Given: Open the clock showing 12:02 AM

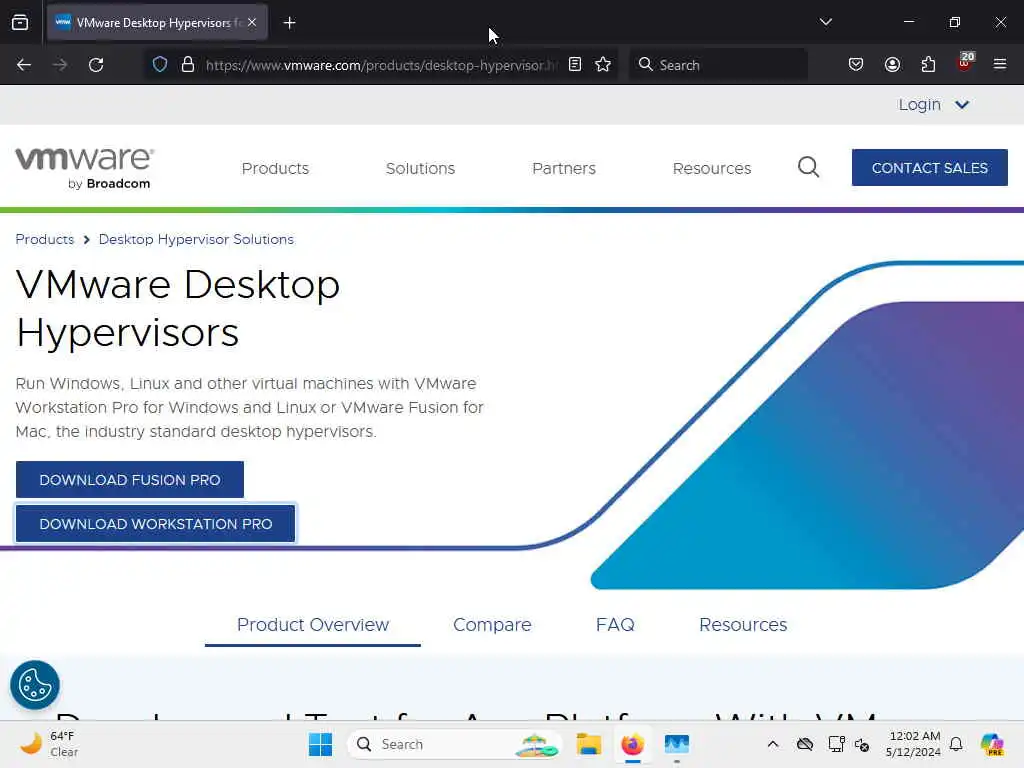Looking at the screenshot, I should click(x=913, y=744).
